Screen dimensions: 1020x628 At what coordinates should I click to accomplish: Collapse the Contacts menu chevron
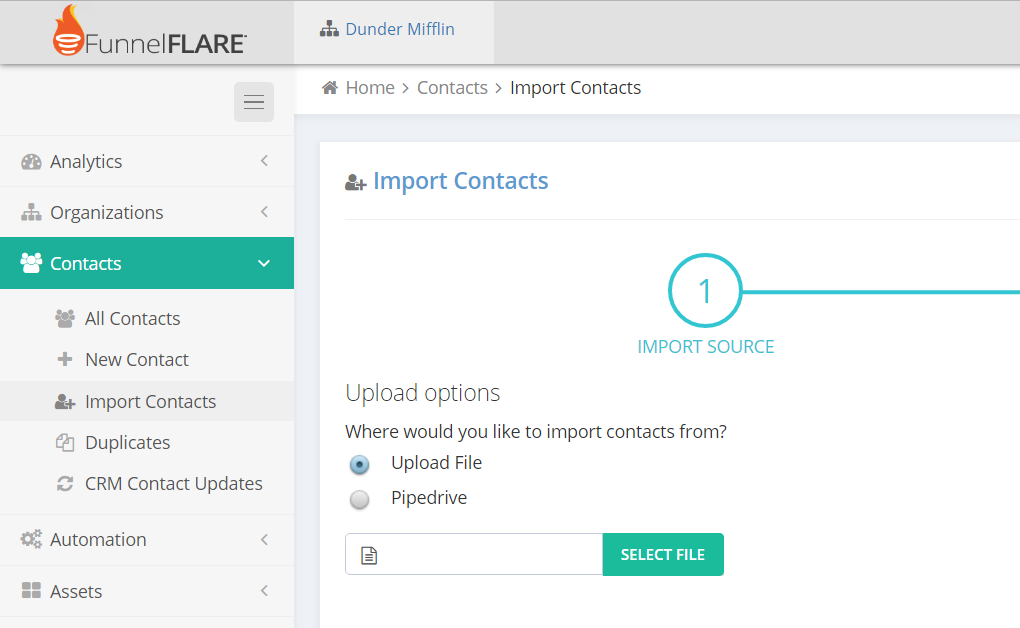[264, 264]
